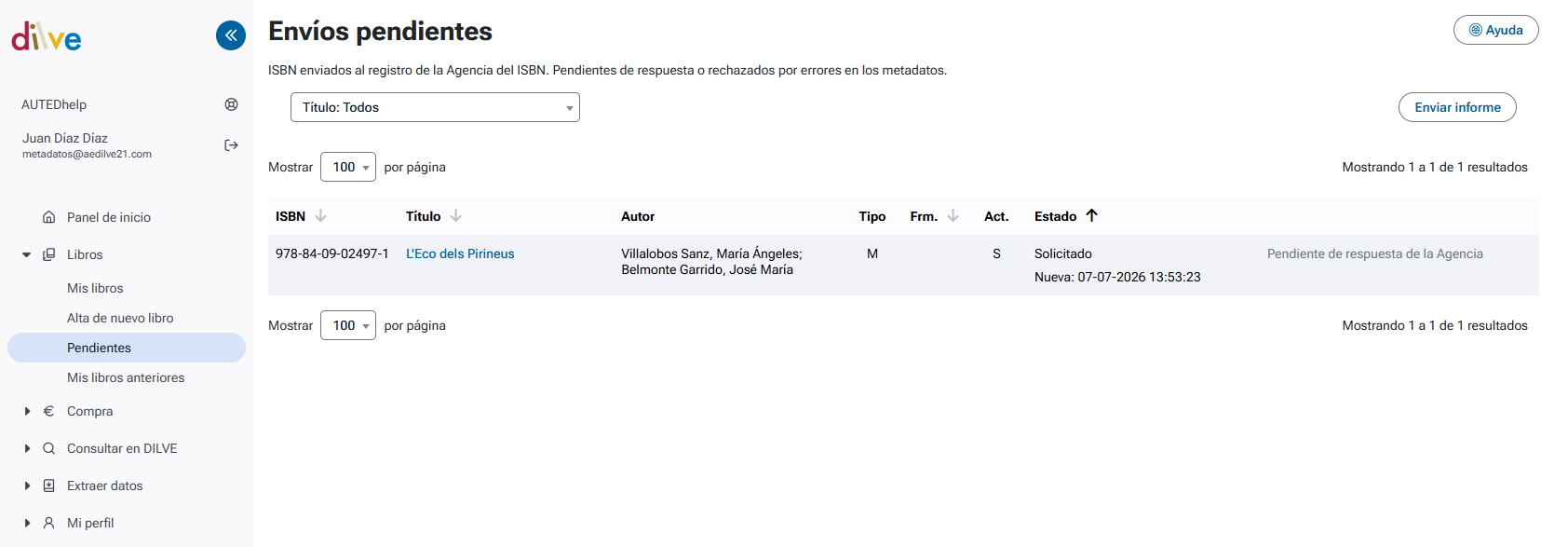Collapse the Libros menu section
This screenshot has width=1568, height=547.
click(27, 254)
